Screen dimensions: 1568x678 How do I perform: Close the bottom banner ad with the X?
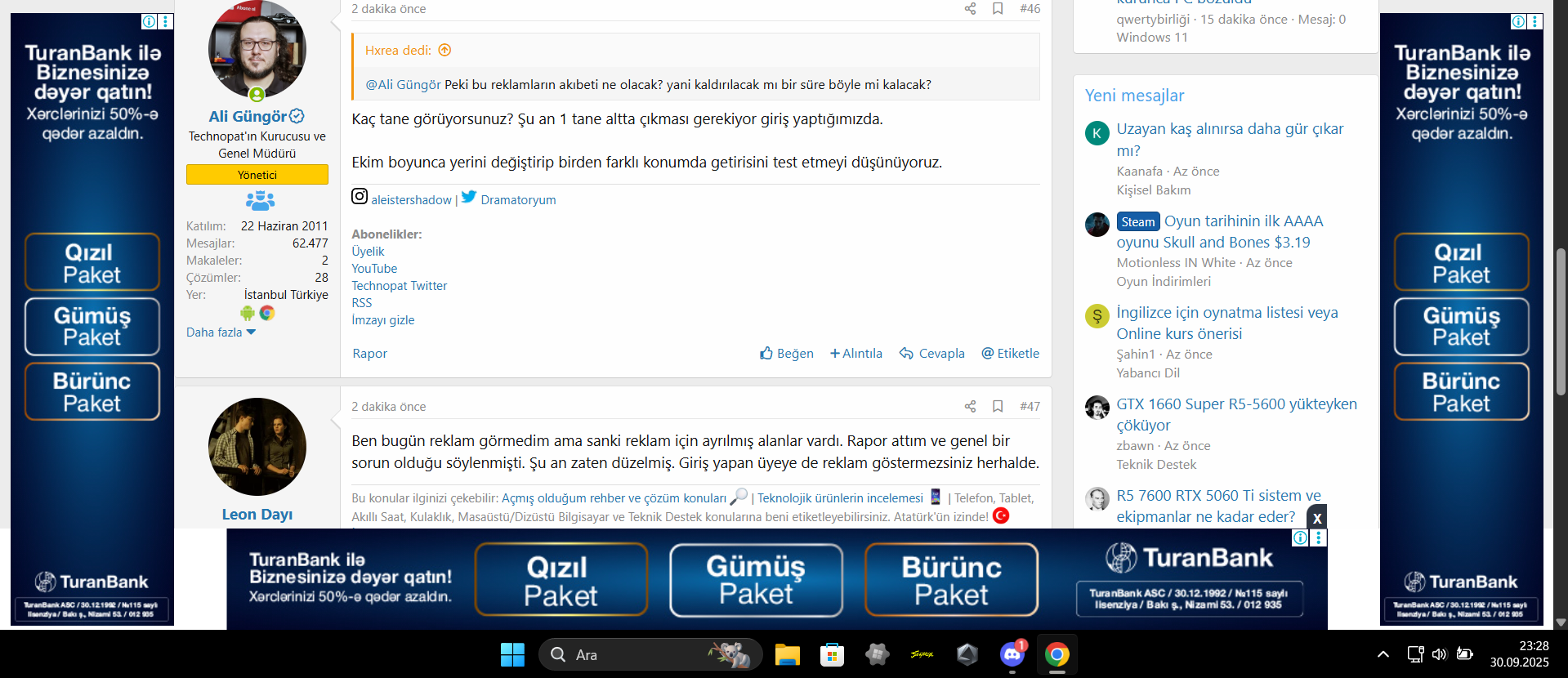[x=1317, y=518]
